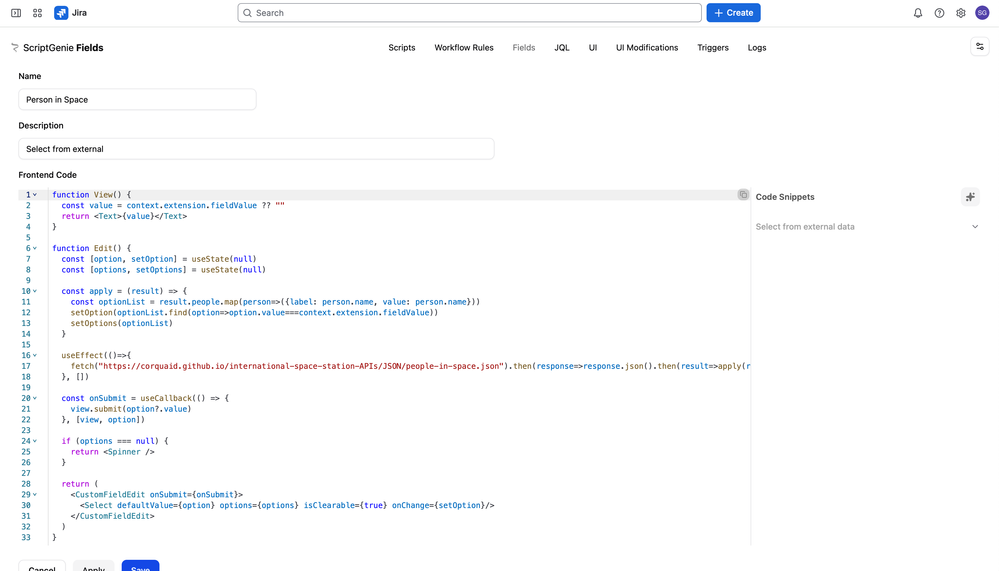
Task: Open Select from external data dropdown
Action: 867,227
